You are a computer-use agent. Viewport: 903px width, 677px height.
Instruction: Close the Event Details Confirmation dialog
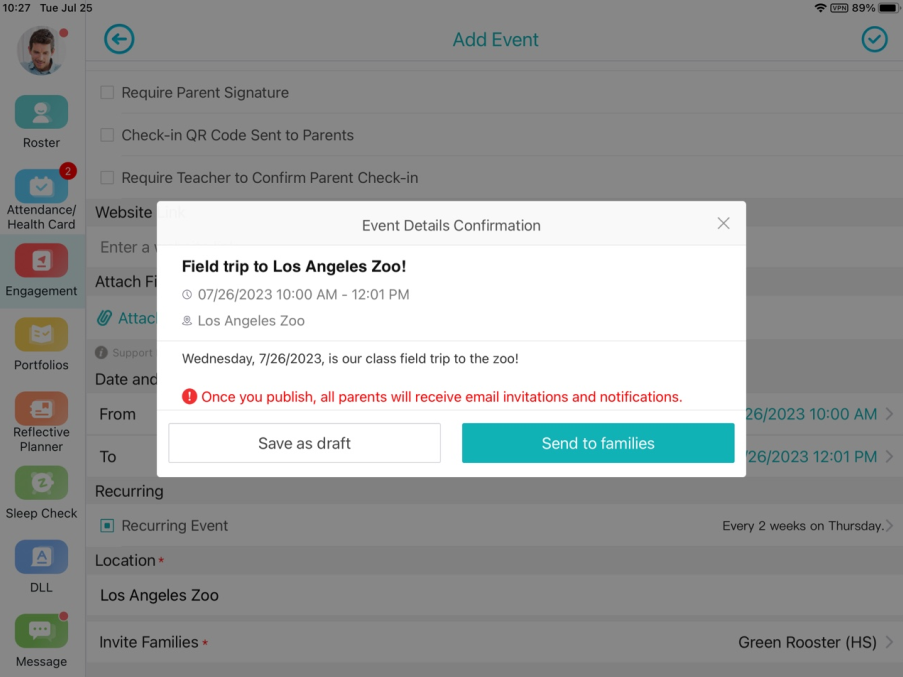pos(723,223)
